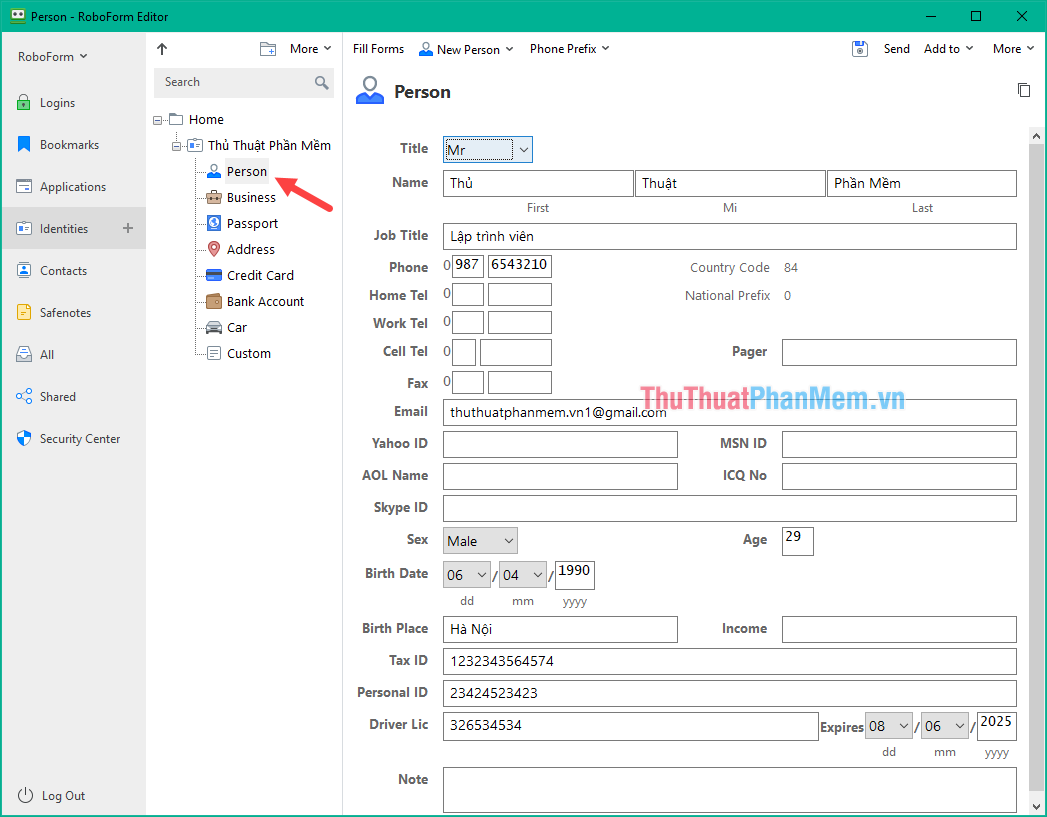Select the Bank Account identity item
1047x817 pixels.
(x=264, y=301)
